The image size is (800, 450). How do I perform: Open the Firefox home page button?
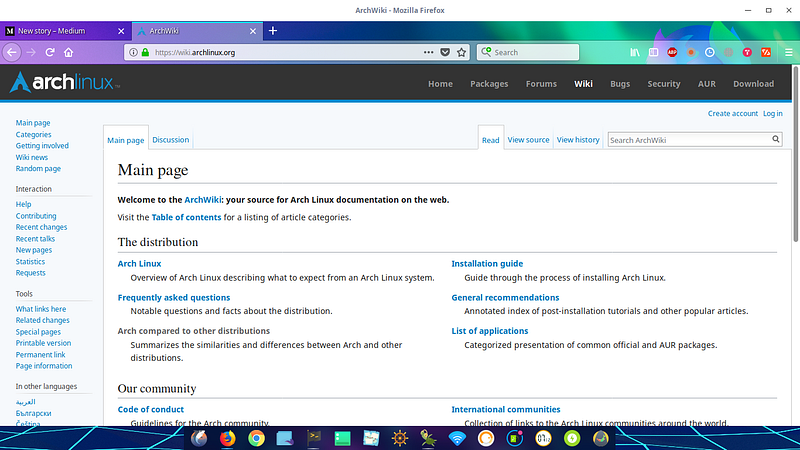click(x=68, y=52)
